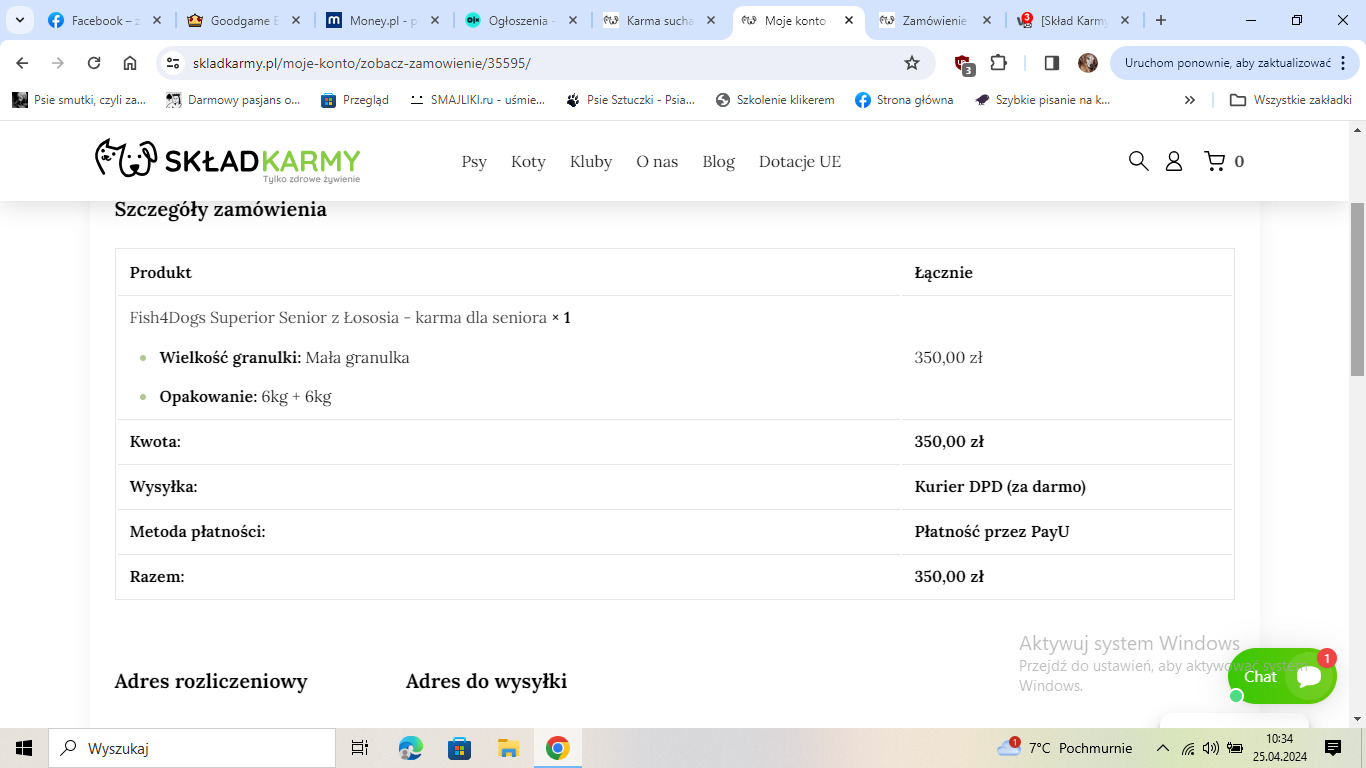The image size is (1366, 768).
Task: Bookmark this page with star icon
Action: [911, 63]
